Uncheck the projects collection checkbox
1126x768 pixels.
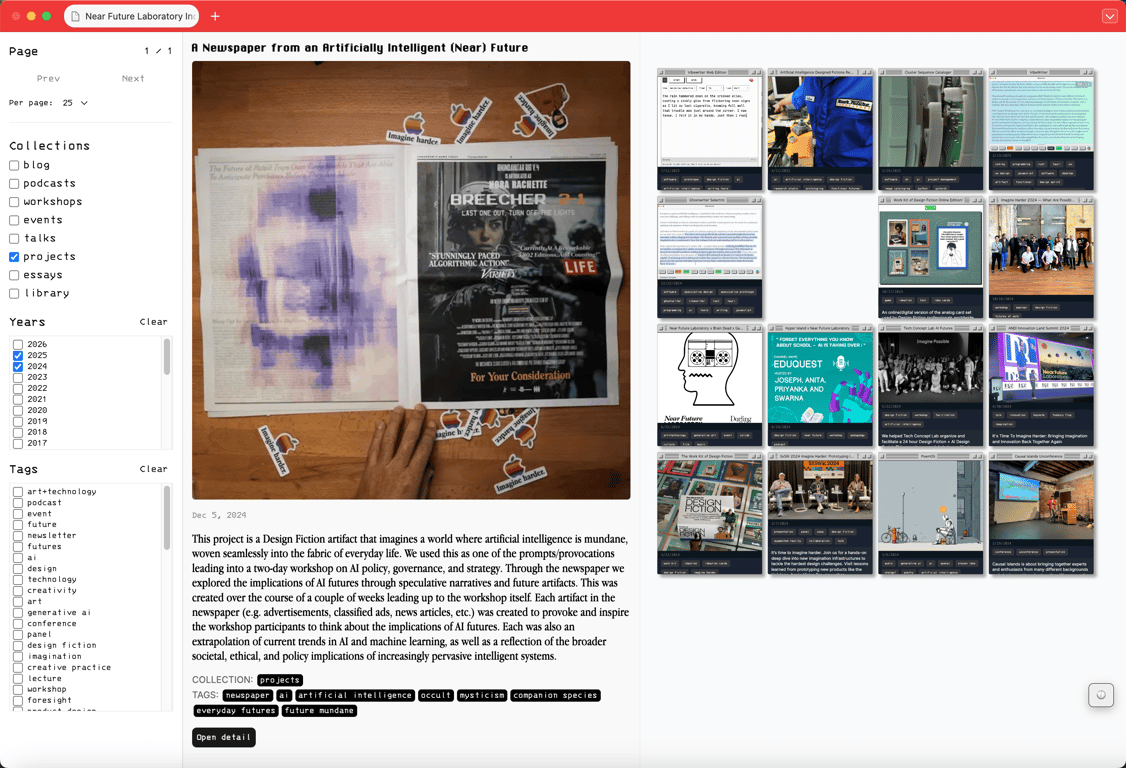[14, 256]
